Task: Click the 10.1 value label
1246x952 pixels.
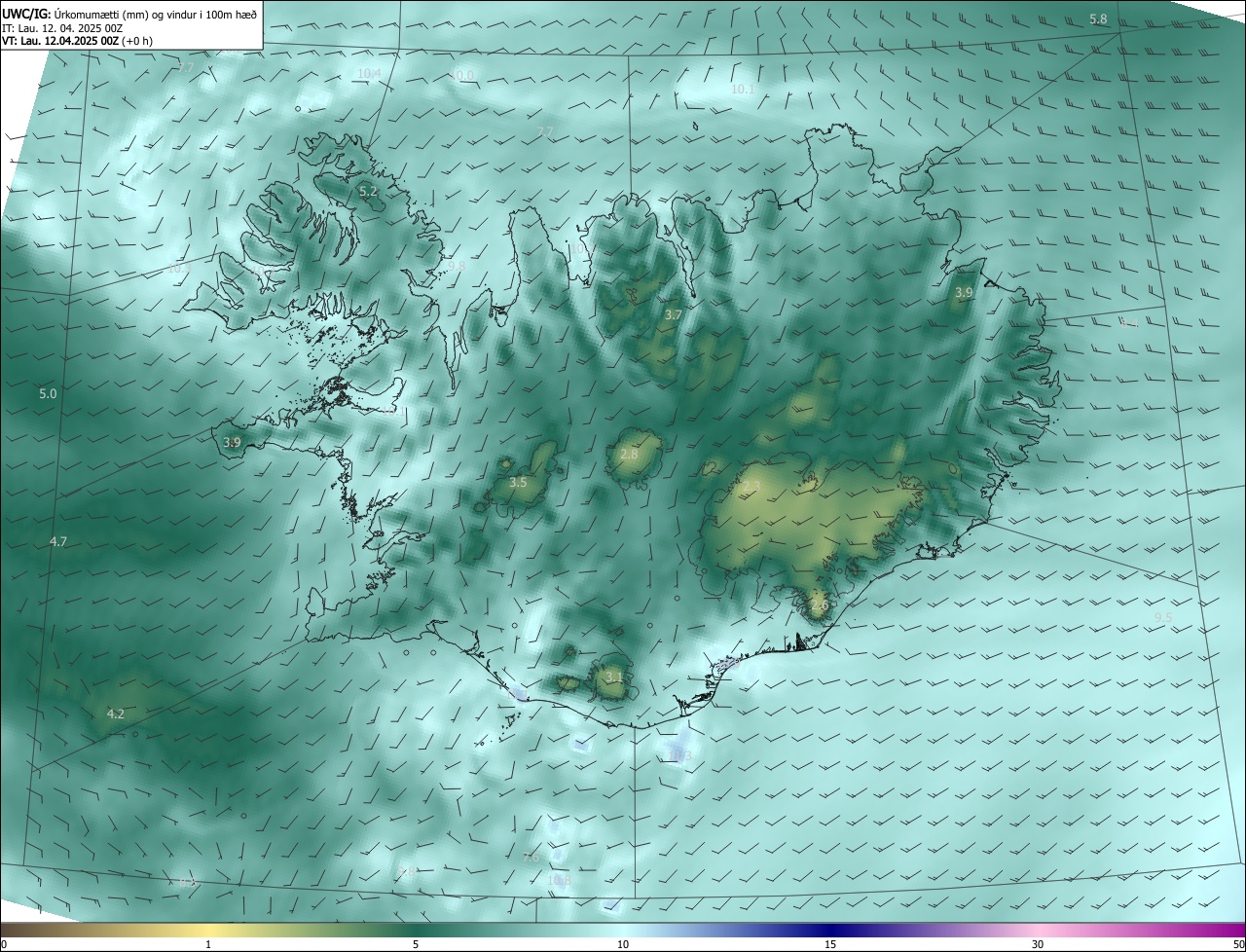Action: [743, 89]
